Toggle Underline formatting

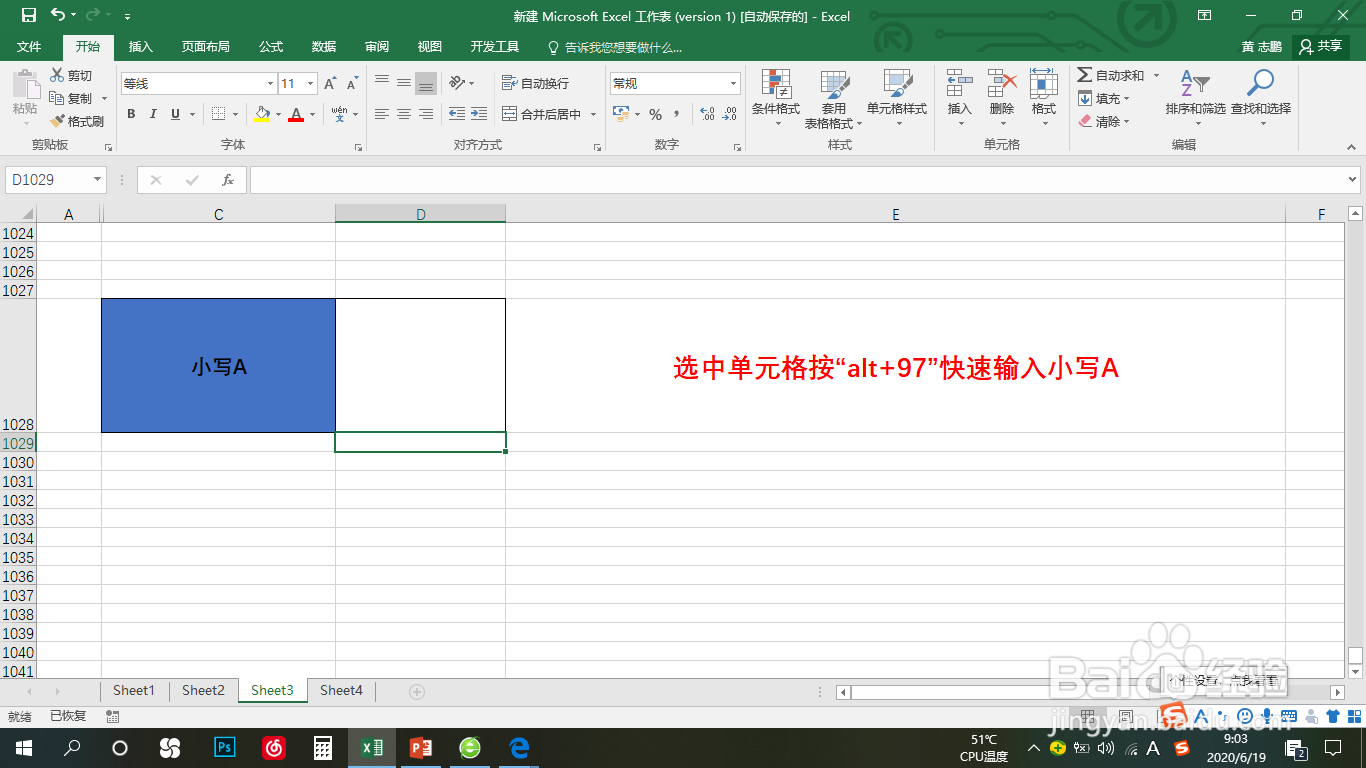[176, 114]
